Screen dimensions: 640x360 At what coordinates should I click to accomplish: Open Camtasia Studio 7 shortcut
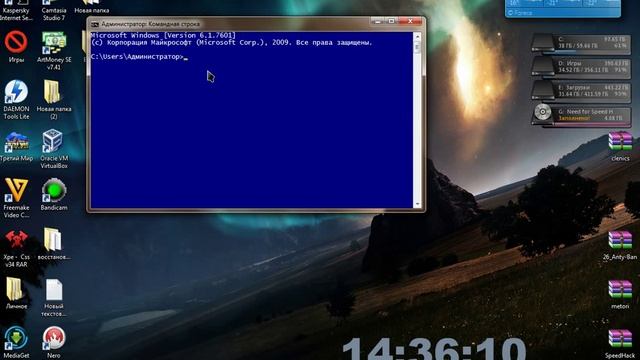pyautogui.click(x=54, y=10)
